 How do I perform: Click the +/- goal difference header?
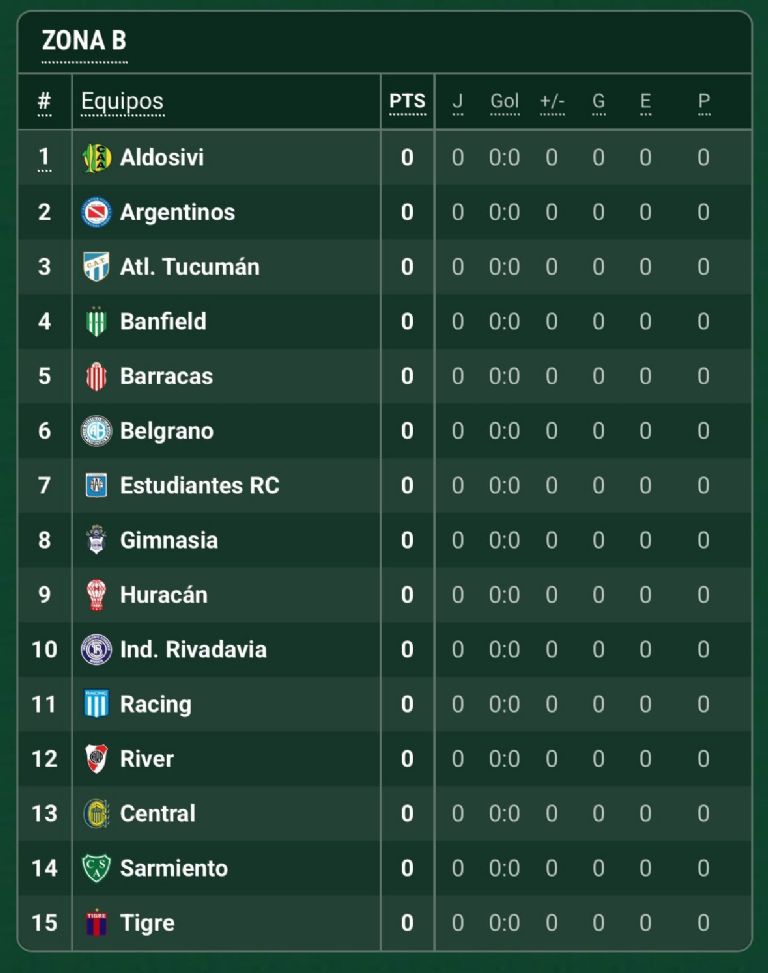[552, 101]
